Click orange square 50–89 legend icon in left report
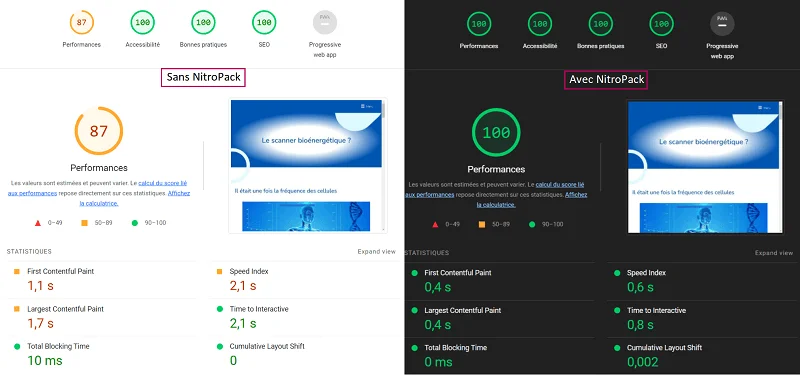The image size is (800, 375). (84, 223)
